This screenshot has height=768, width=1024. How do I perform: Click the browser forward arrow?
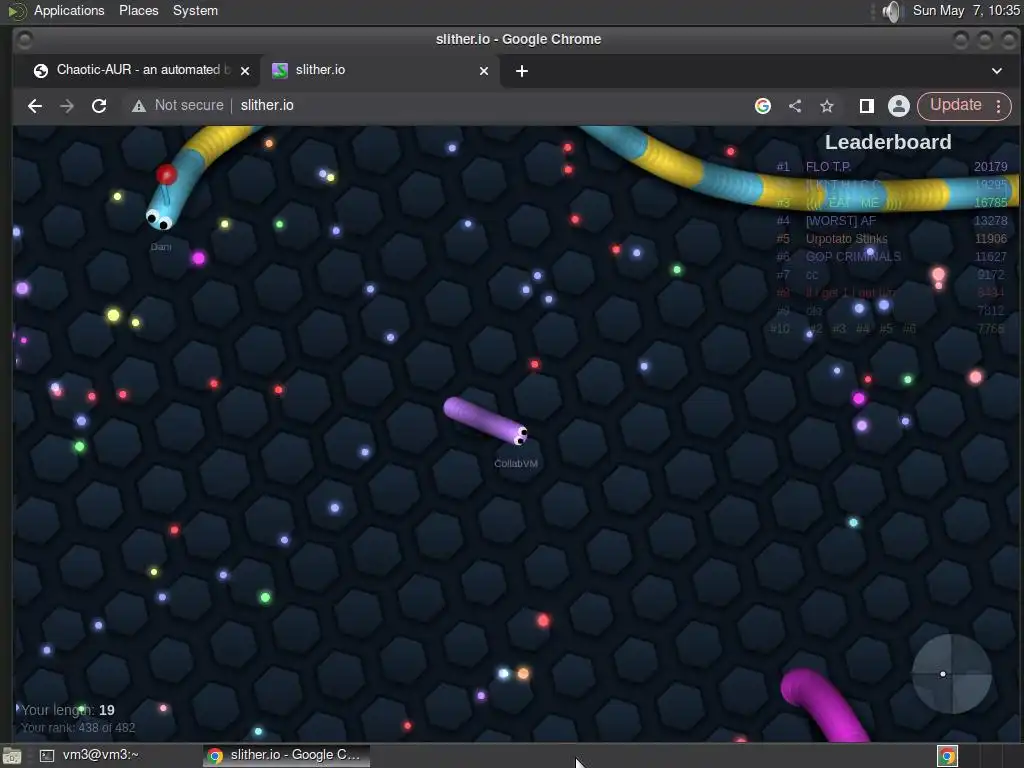67,106
